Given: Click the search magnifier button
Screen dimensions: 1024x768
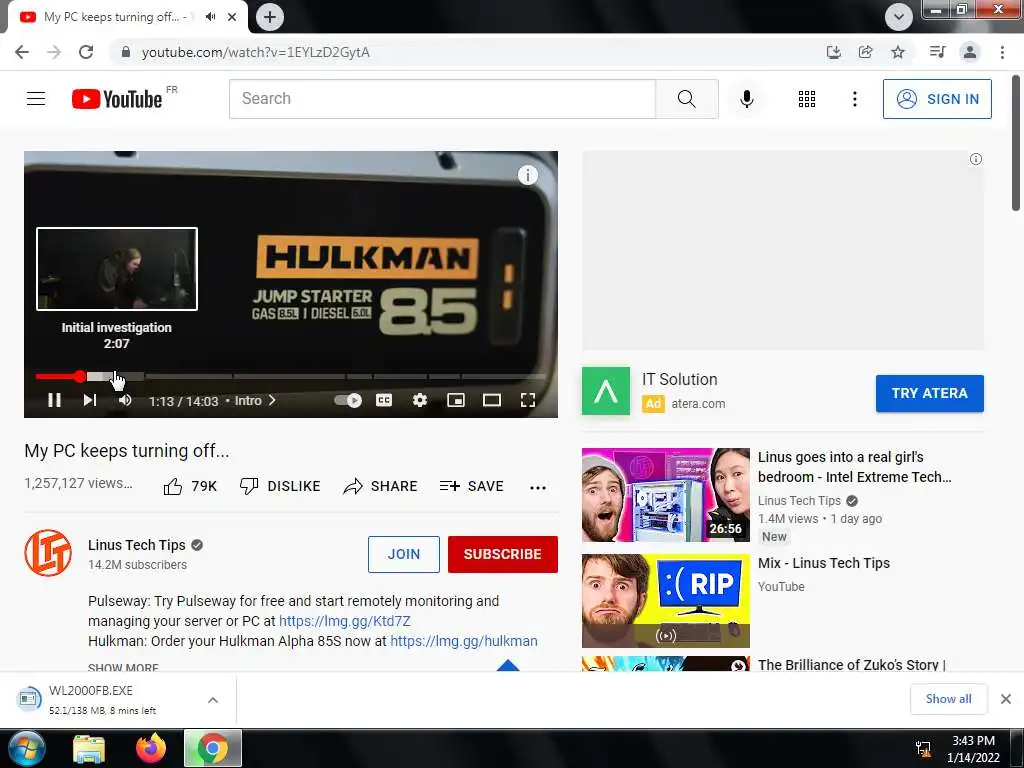Looking at the screenshot, I should tap(687, 99).
